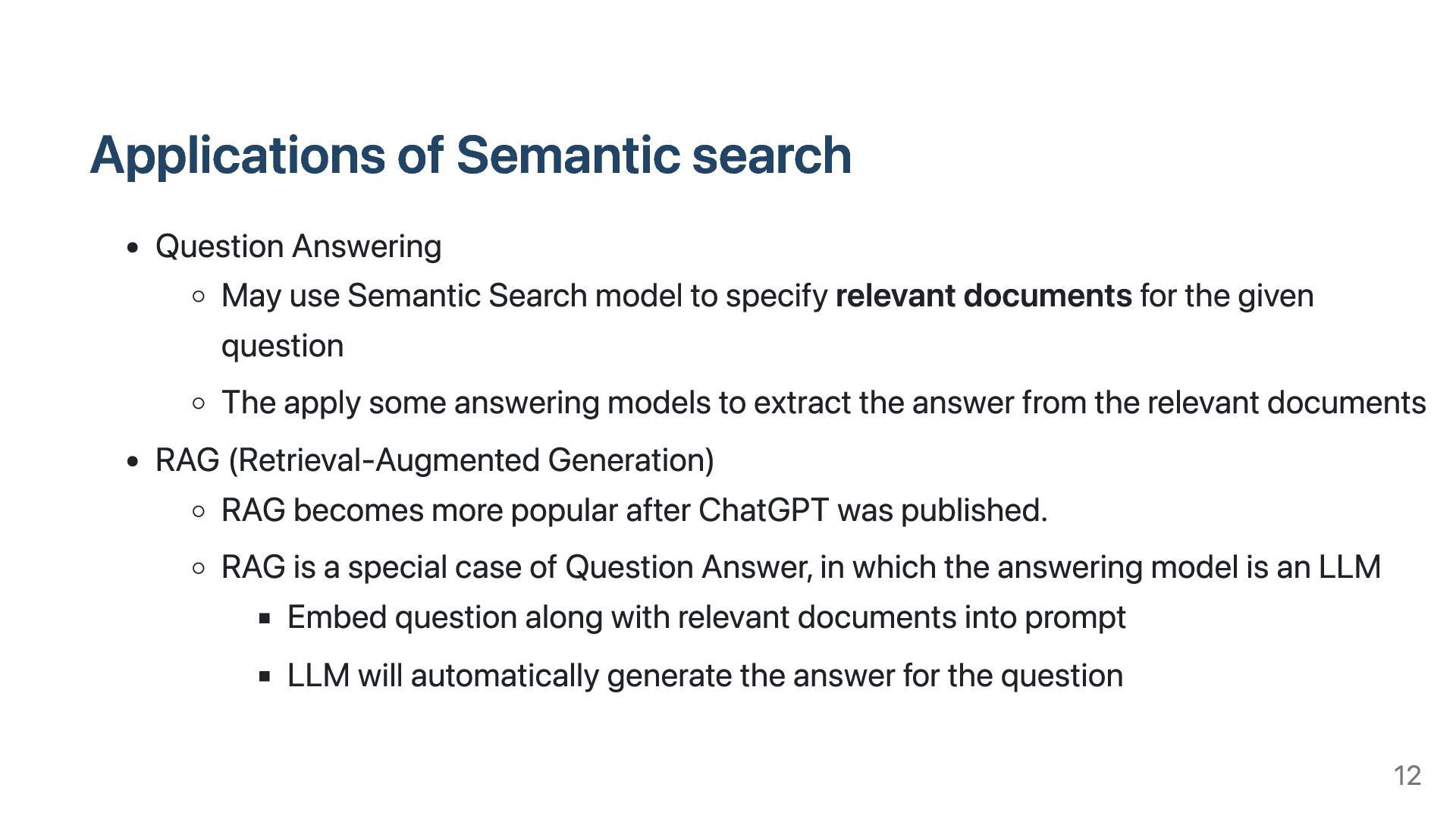Select the line starting 'The apply some answering models'
1456x819 pixels.
point(824,403)
